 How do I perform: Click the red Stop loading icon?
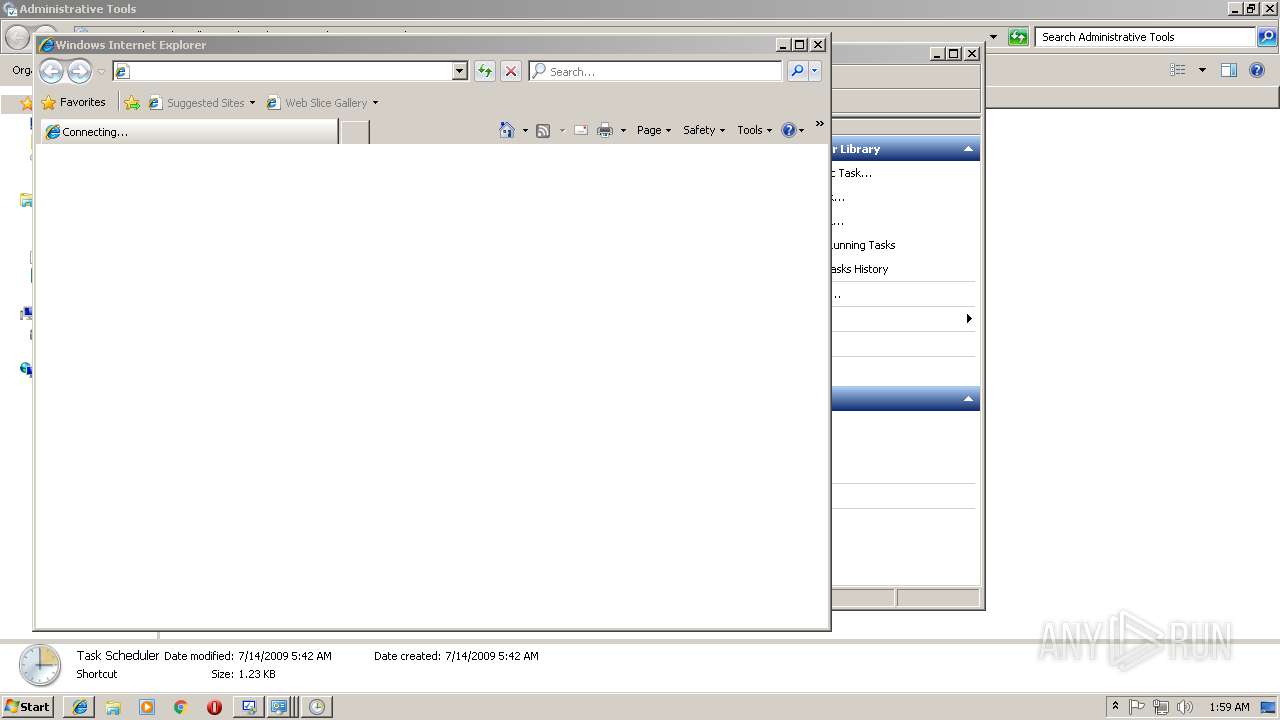[511, 71]
